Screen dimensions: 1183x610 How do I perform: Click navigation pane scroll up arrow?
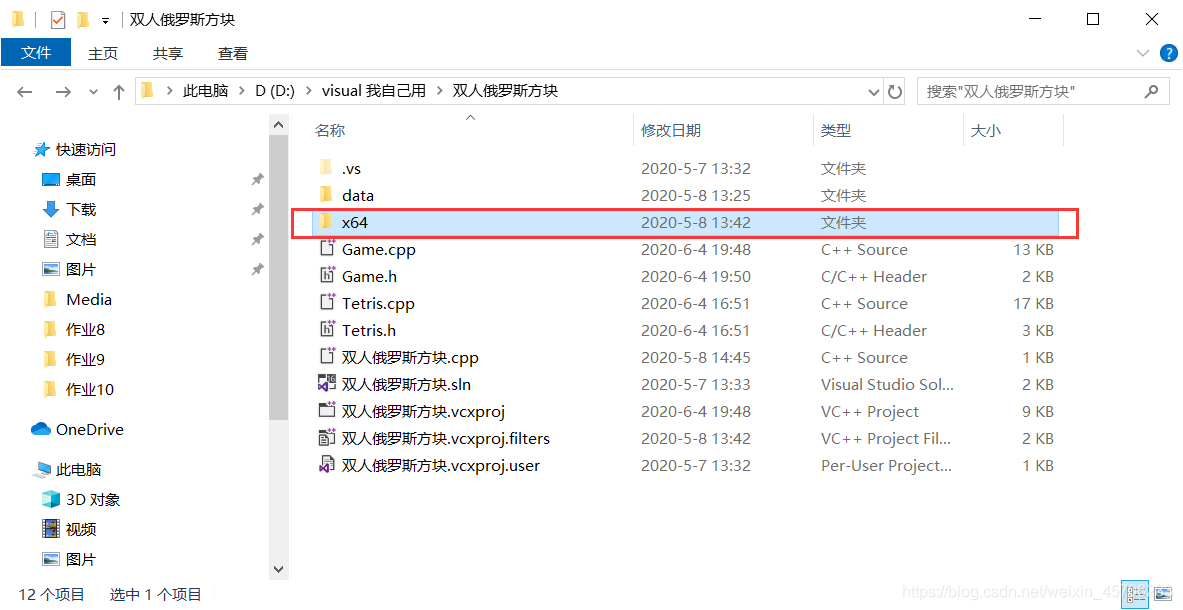pos(278,124)
